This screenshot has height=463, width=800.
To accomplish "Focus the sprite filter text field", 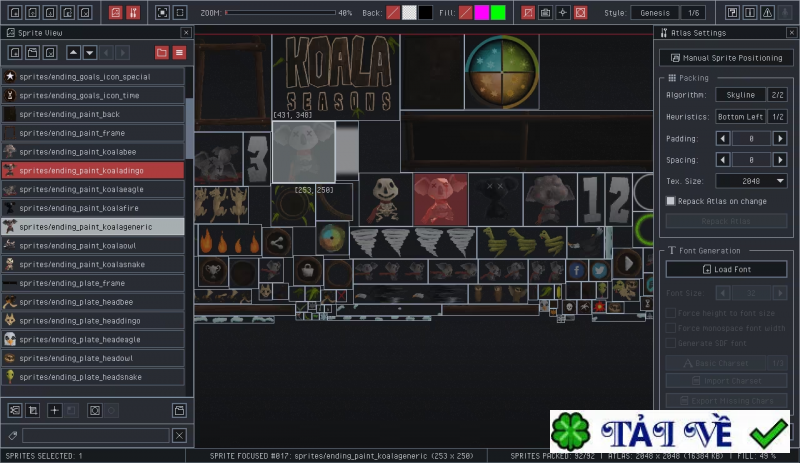I will click(x=95, y=435).
